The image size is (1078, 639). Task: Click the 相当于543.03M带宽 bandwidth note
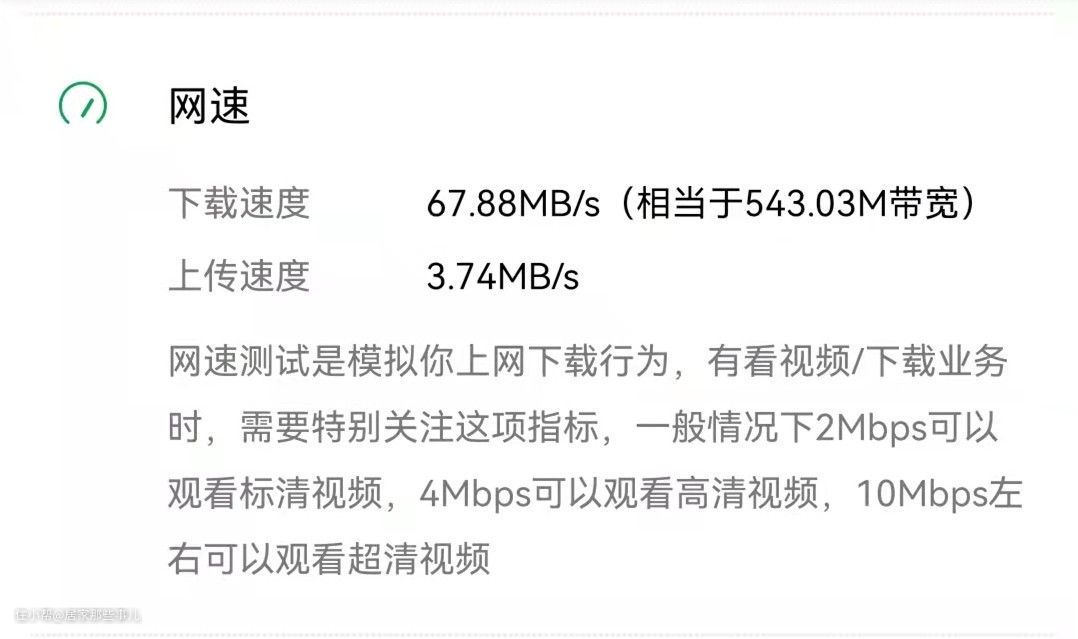point(798,203)
